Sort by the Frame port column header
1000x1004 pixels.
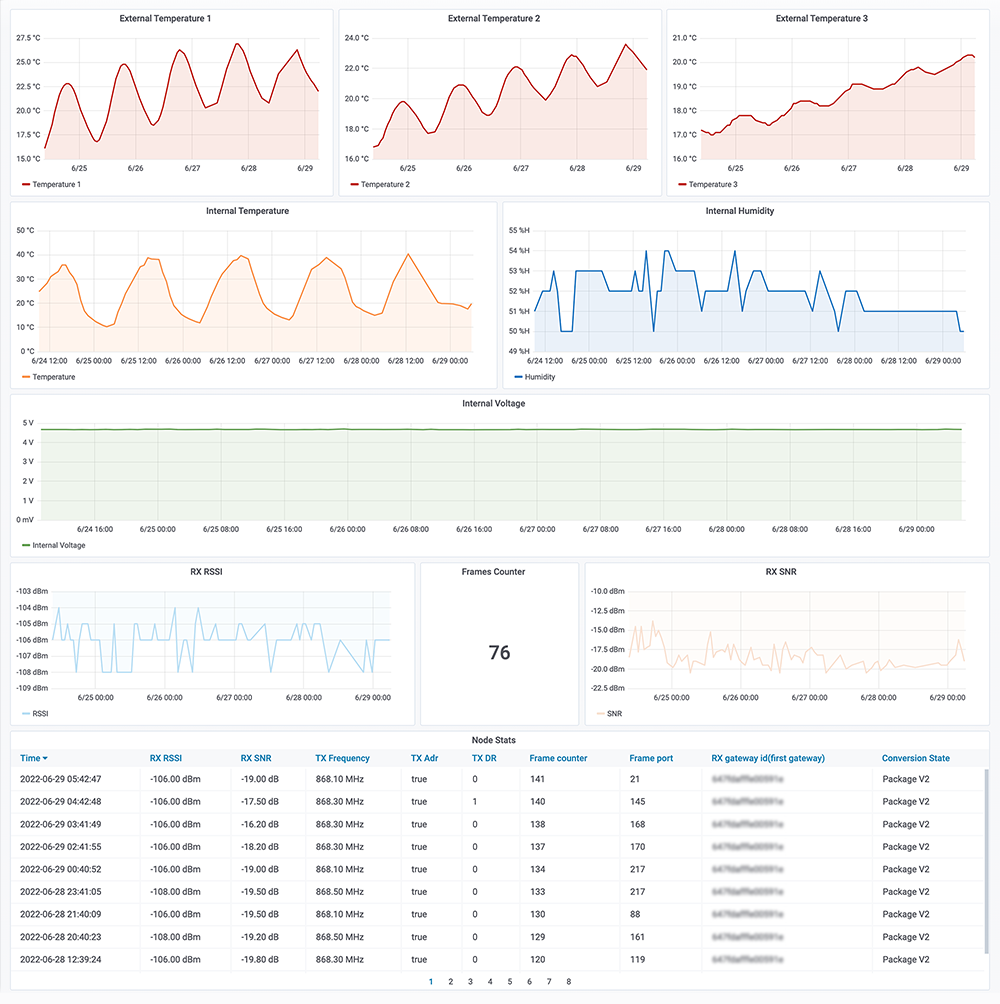point(651,758)
